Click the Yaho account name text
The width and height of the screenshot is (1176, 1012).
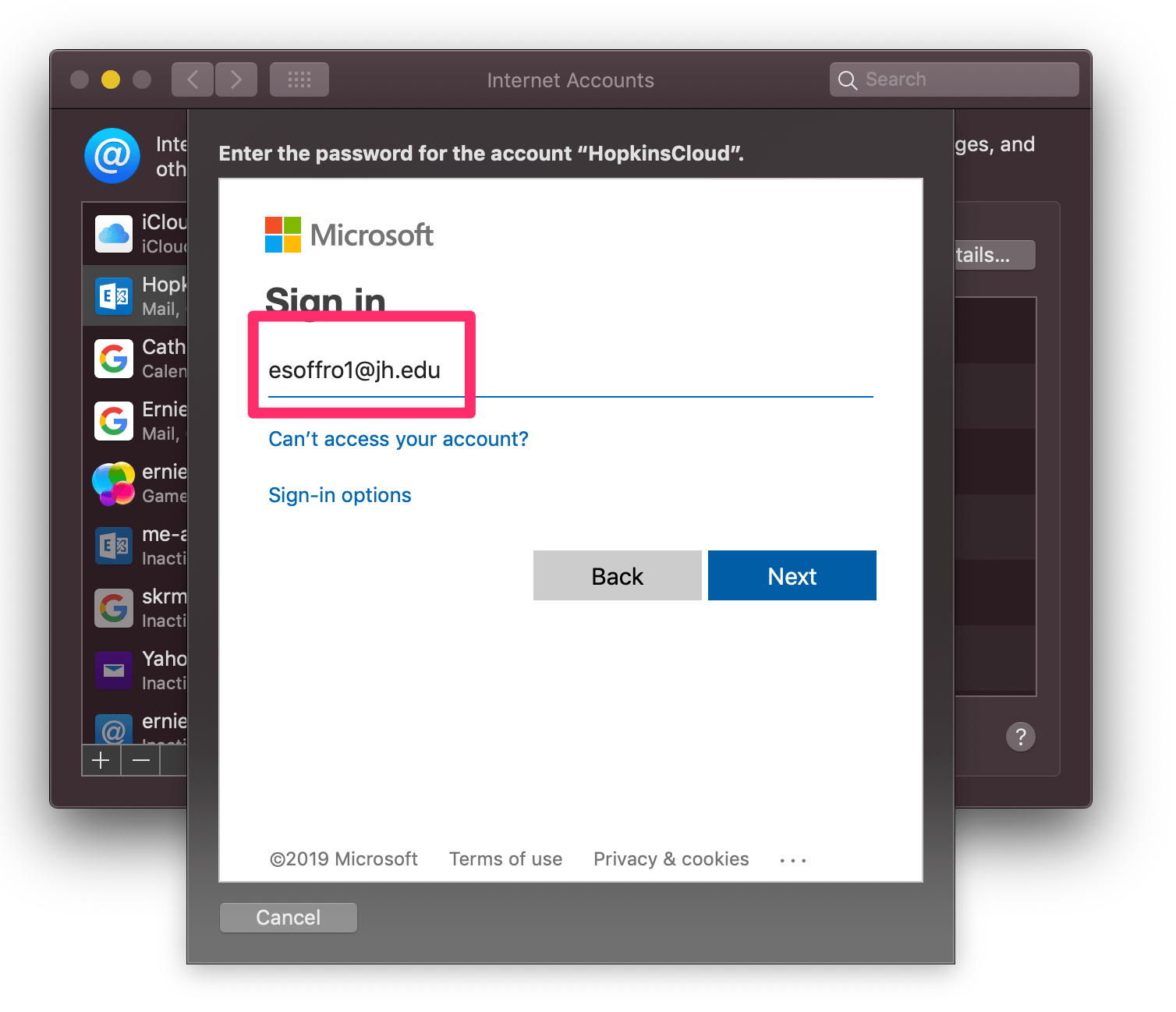(165, 659)
